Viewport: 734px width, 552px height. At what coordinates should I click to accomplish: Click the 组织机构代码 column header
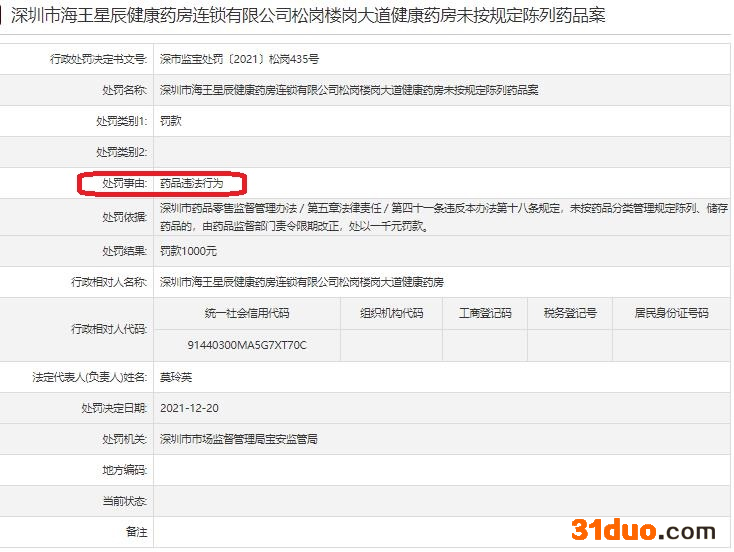click(391, 313)
